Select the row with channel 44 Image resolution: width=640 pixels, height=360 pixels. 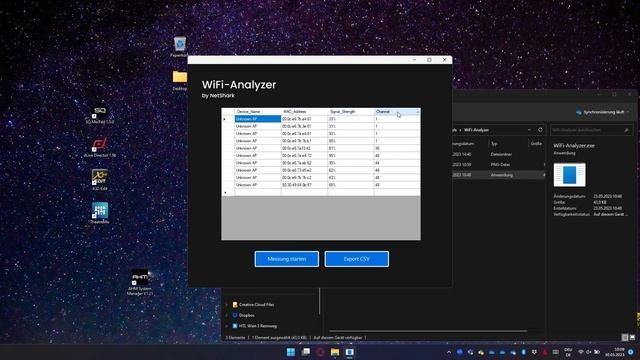(x=321, y=163)
